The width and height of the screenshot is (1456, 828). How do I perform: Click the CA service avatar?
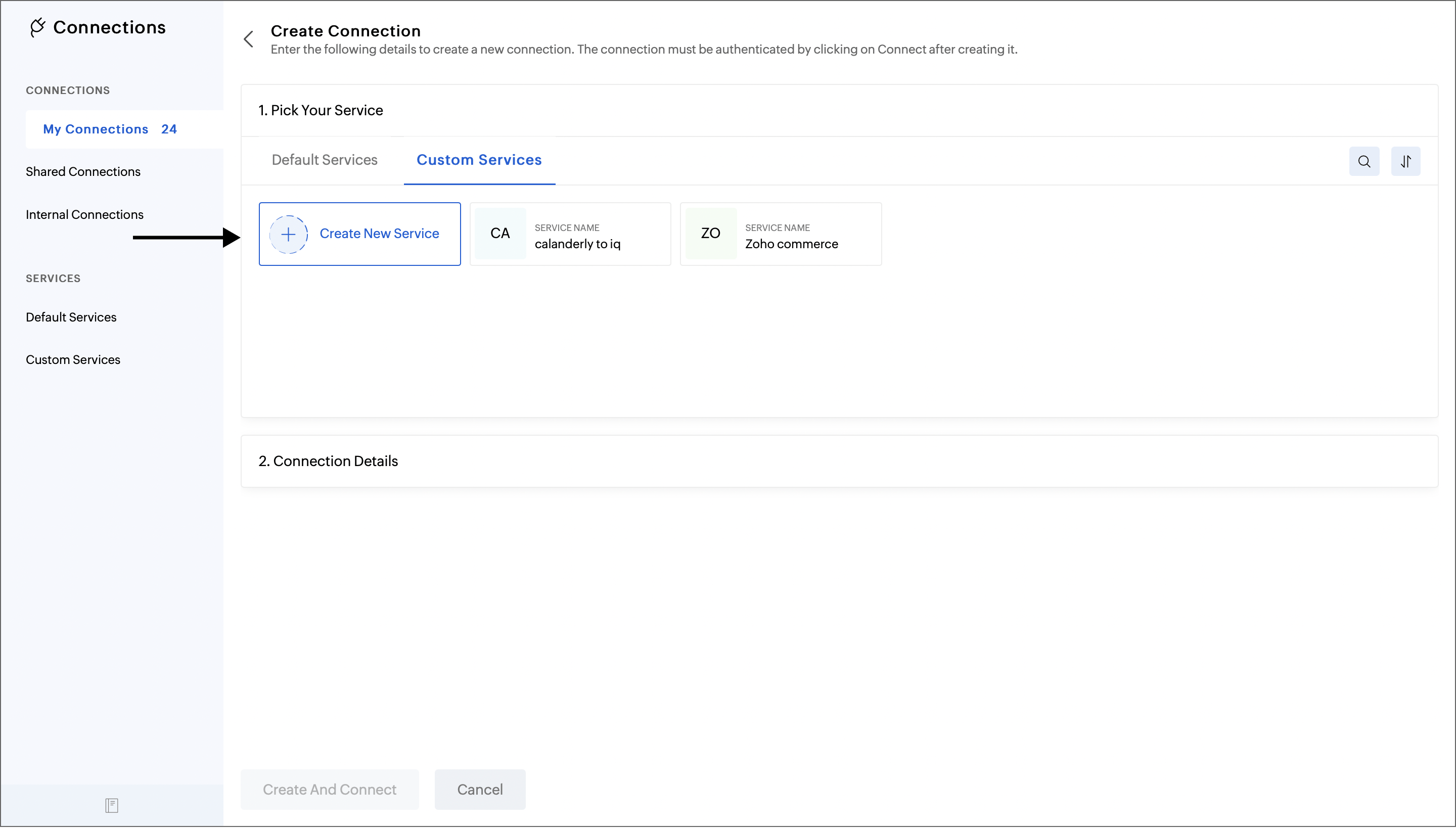click(500, 234)
